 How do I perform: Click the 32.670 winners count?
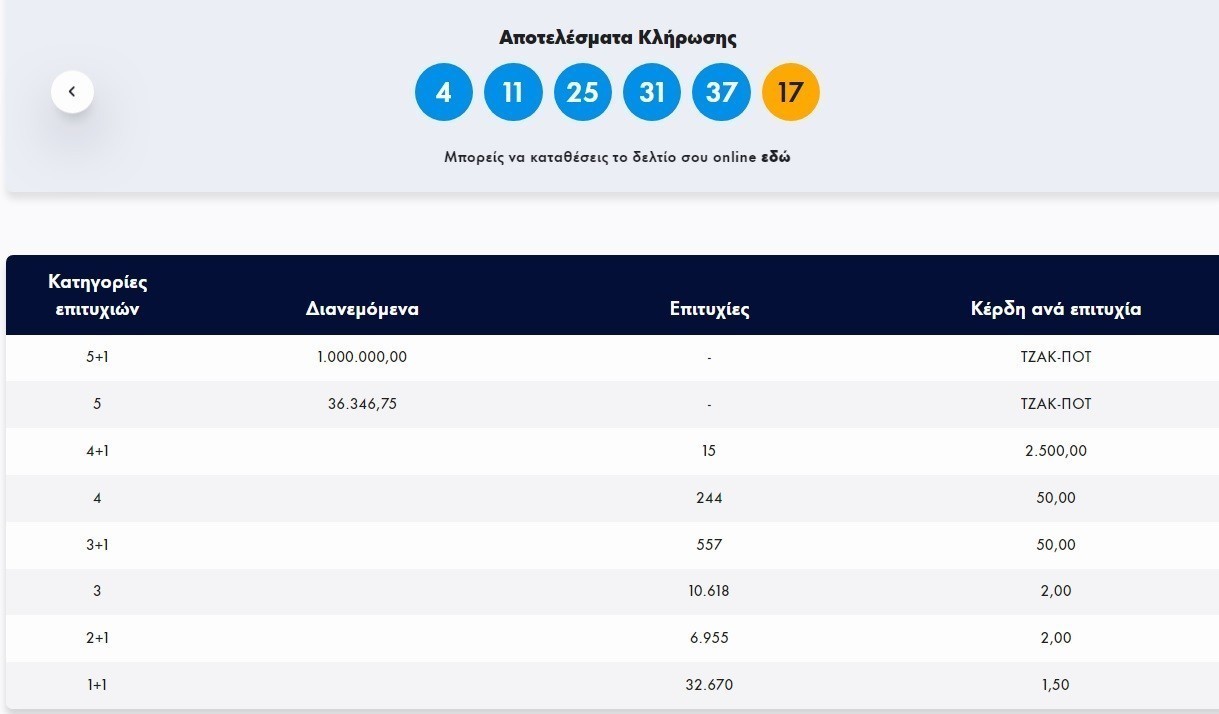tap(709, 685)
